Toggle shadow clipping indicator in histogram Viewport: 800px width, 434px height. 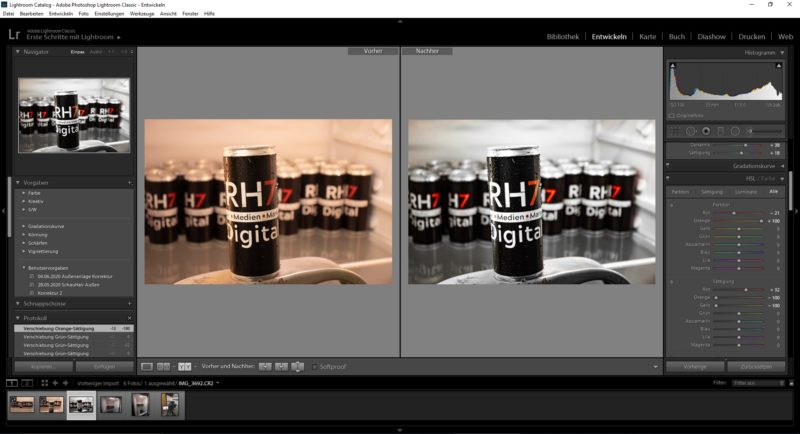672,66
